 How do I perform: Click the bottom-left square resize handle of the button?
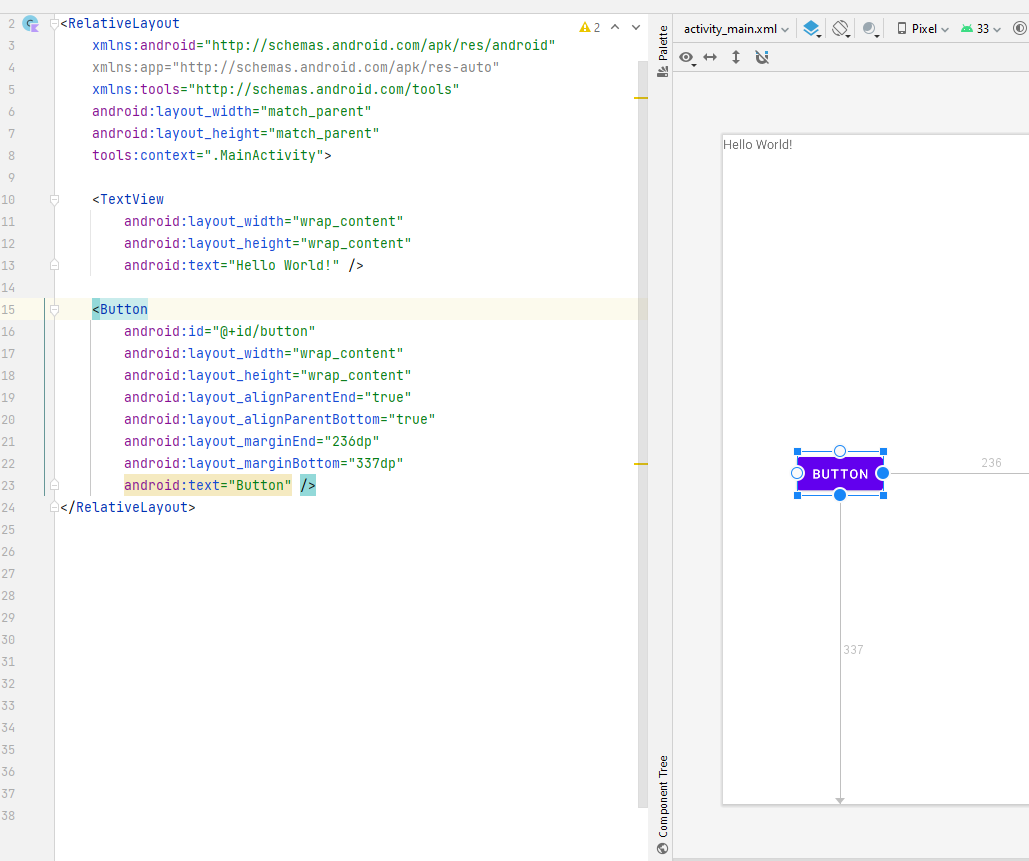tap(797, 495)
